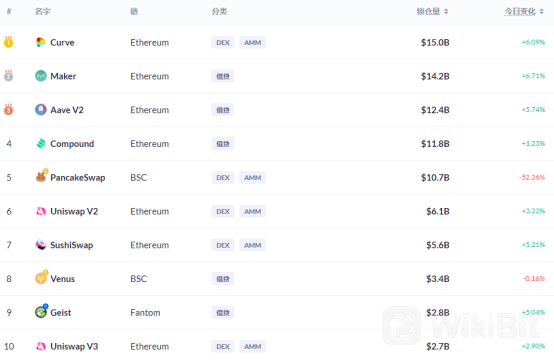Open the Uniswap V3 protocol link
This screenshot has width=554, height=362.
74,346
